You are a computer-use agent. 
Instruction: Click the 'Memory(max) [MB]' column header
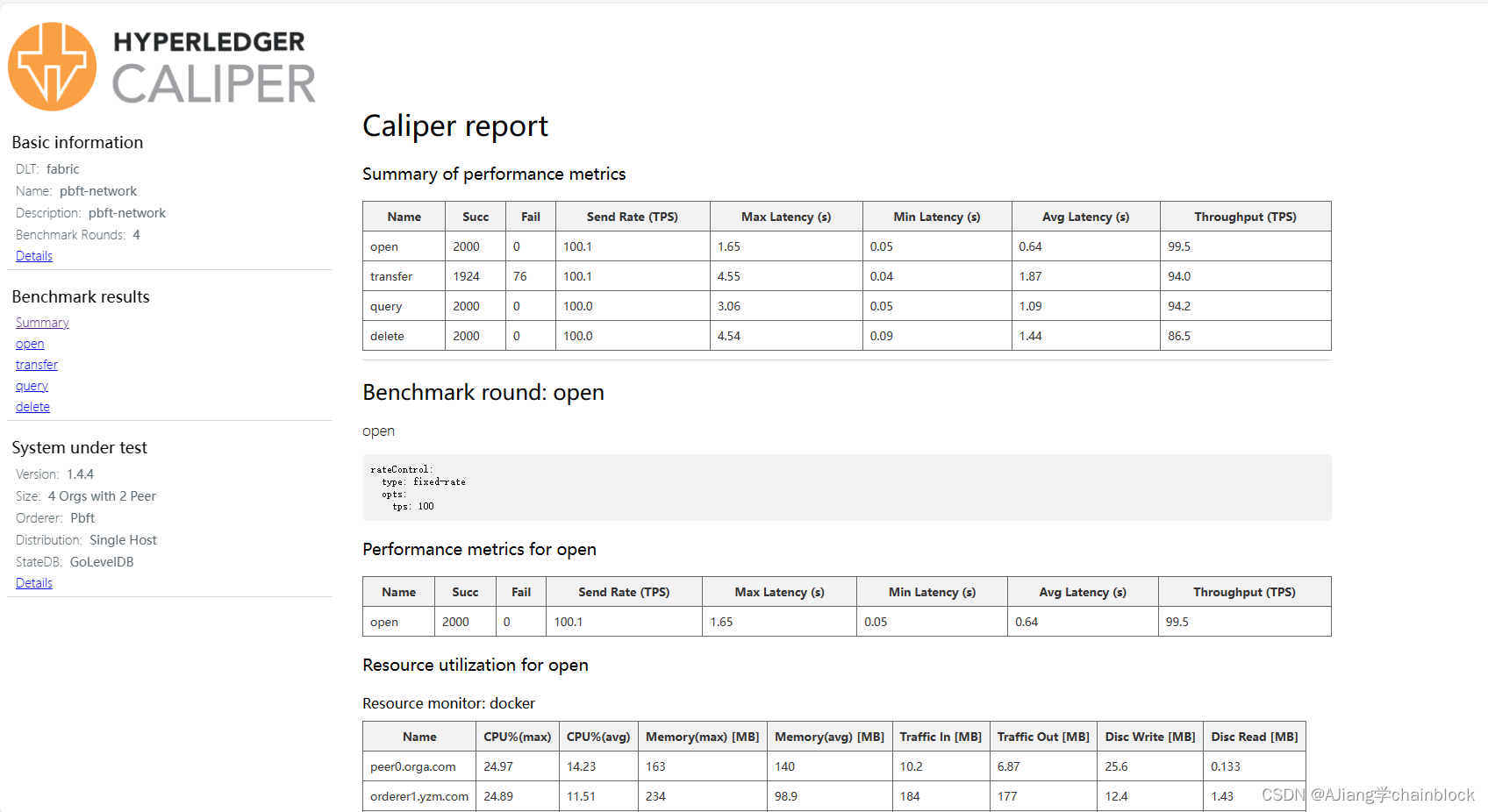(703, 737)
